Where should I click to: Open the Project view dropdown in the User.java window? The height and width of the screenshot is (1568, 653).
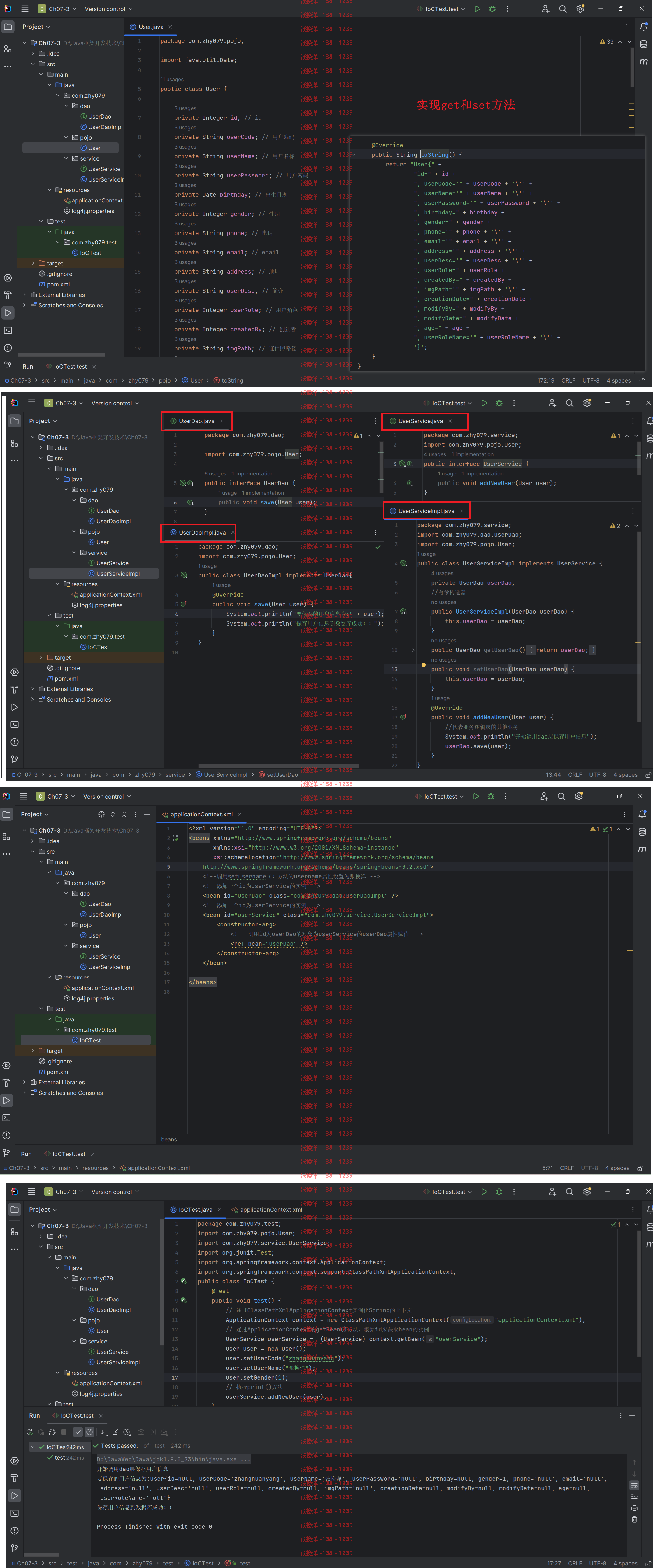tap(36, 27)
